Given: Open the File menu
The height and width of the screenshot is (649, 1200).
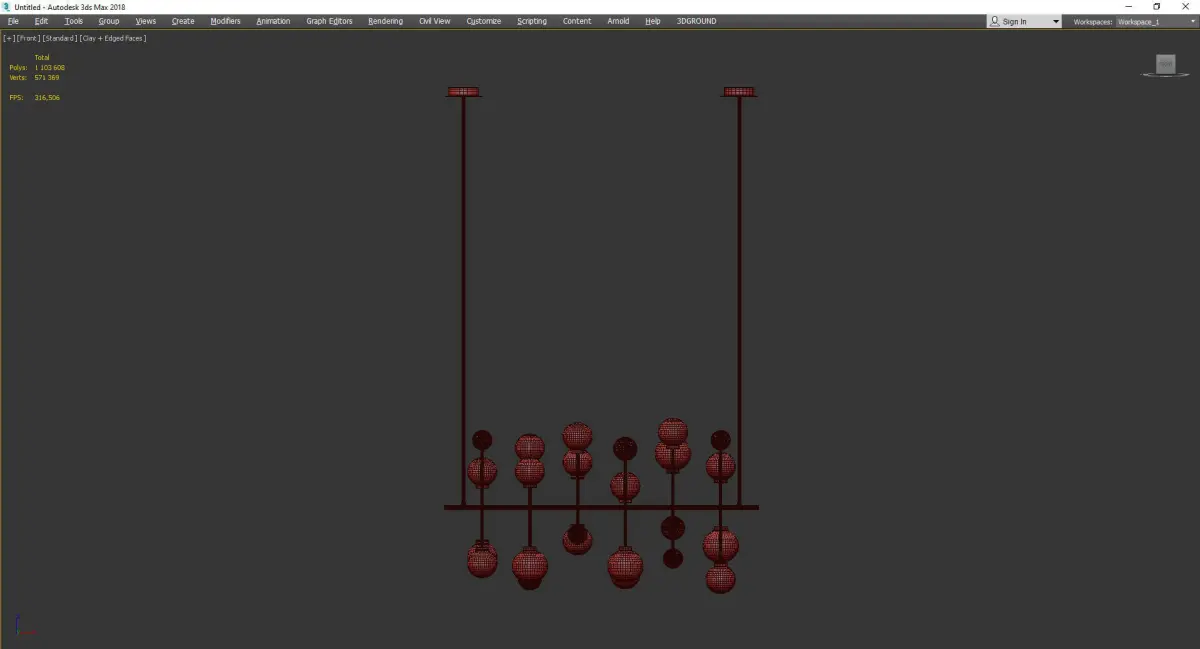Looking at the screenshot, I should pos(13,21).
